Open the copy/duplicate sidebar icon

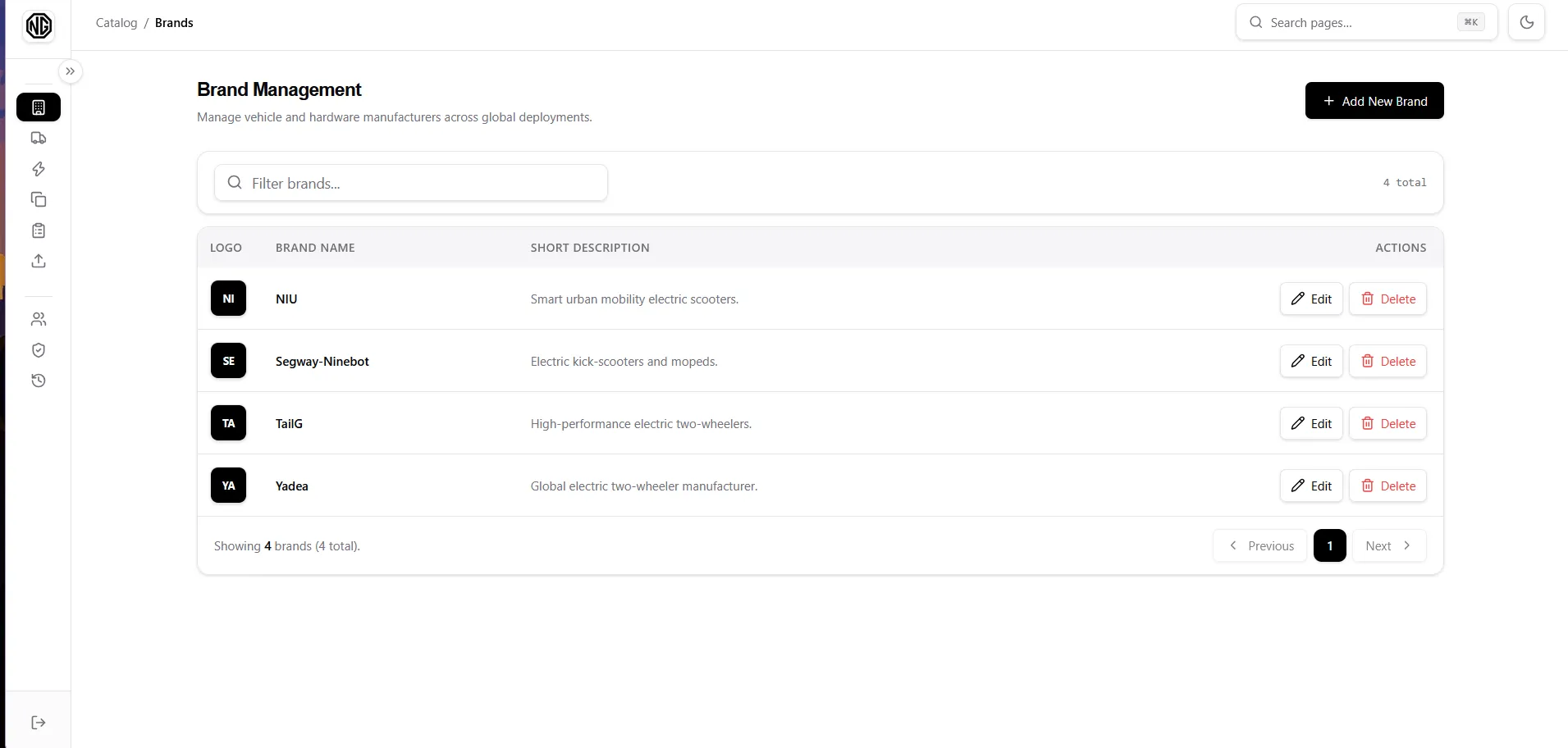pyautogui.click(x=39, y=199)
